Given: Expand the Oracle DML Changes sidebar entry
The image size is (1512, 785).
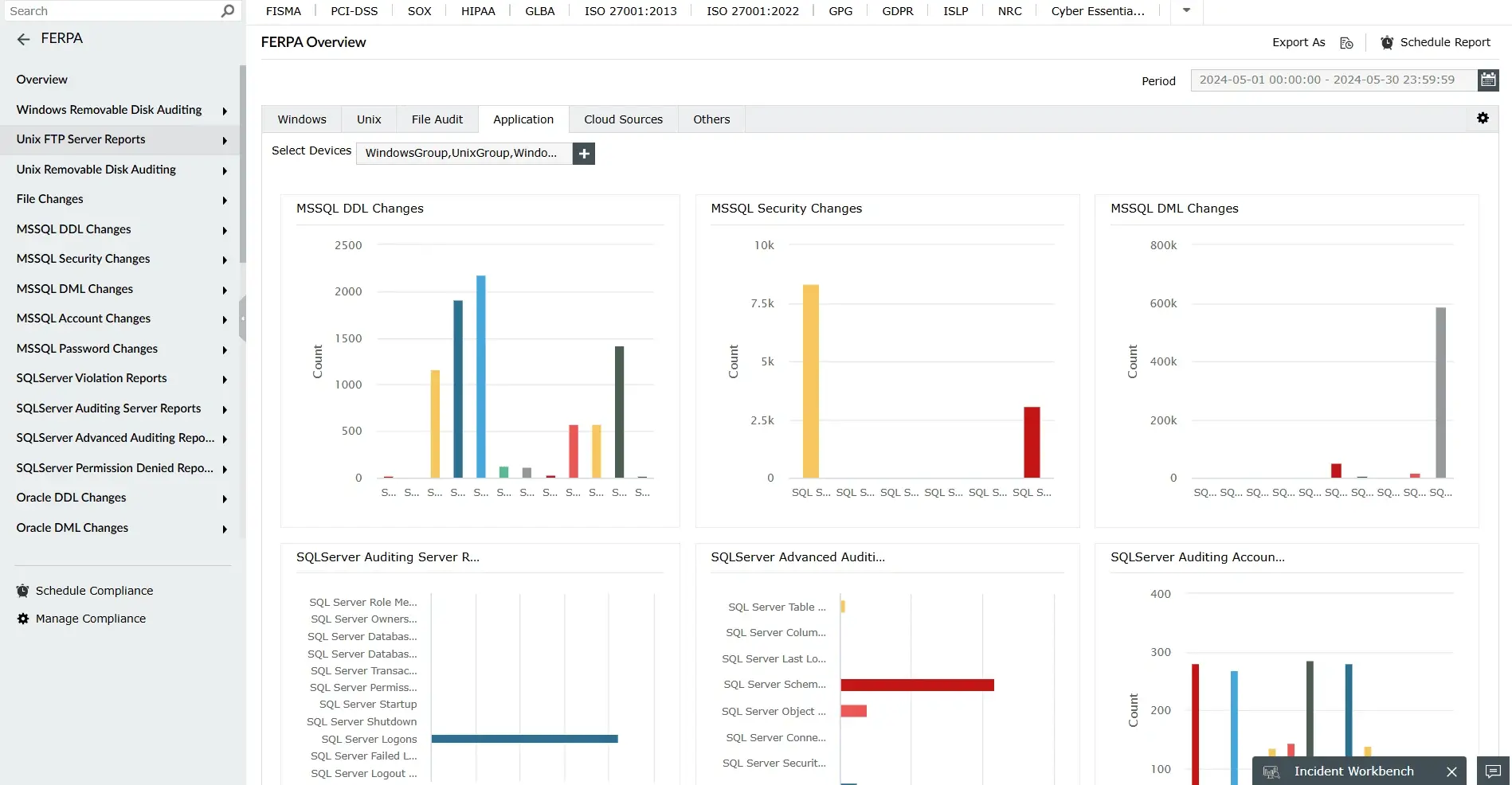Looking at the screenshot, I should (224, 529).
